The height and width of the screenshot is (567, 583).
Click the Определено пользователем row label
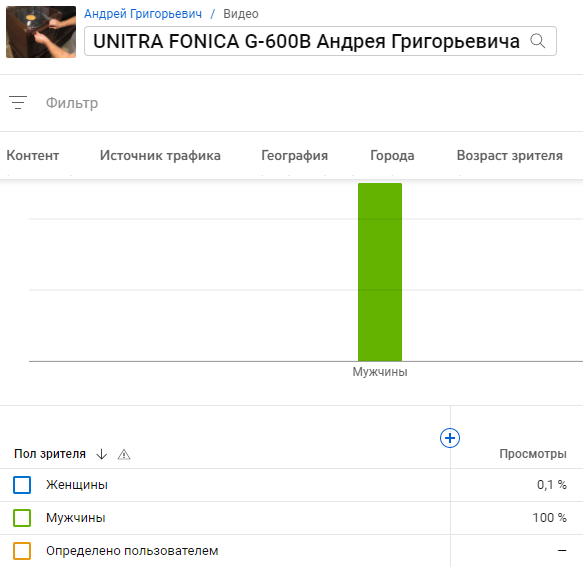point(132,551)
